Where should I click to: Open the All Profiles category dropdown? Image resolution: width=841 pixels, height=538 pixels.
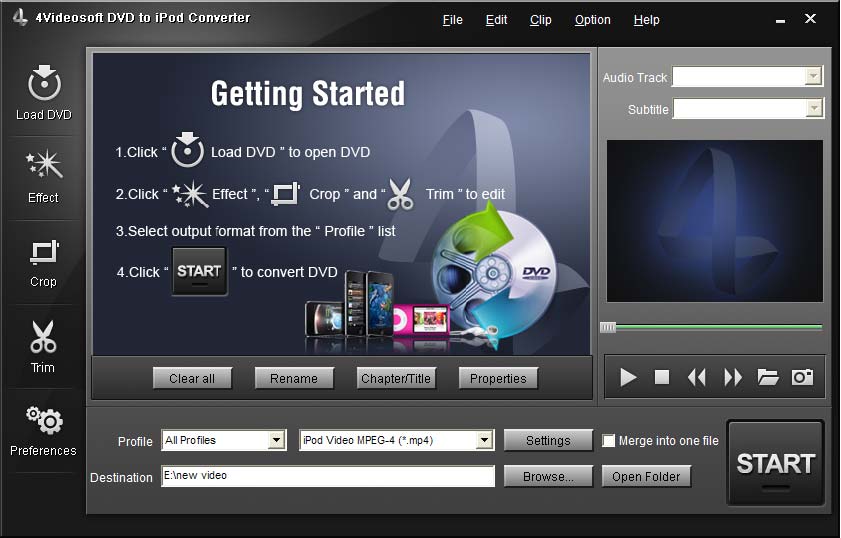tap(276, 440)
